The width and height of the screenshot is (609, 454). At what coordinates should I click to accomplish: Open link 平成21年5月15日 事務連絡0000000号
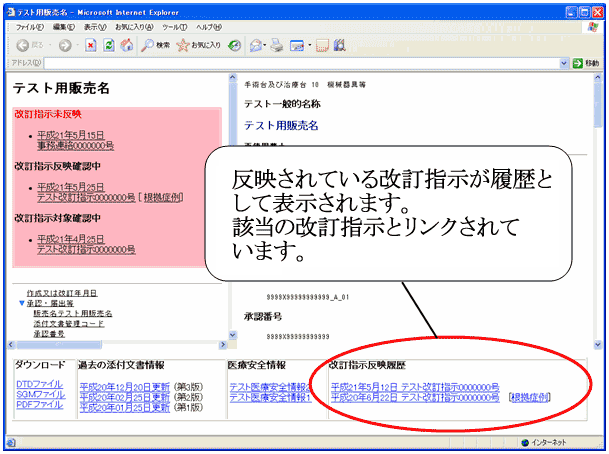click(75, 141)
